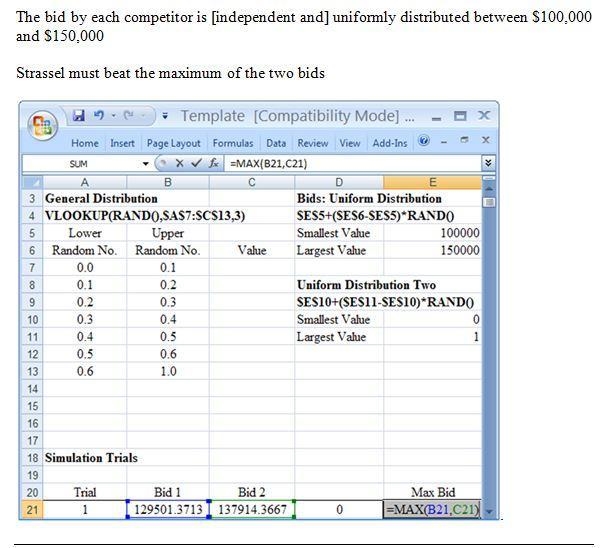The height and width of the screenshot is (548, 609).
Task: Select cell B13 containing 1.0
Action: click(x=168, y=371)
